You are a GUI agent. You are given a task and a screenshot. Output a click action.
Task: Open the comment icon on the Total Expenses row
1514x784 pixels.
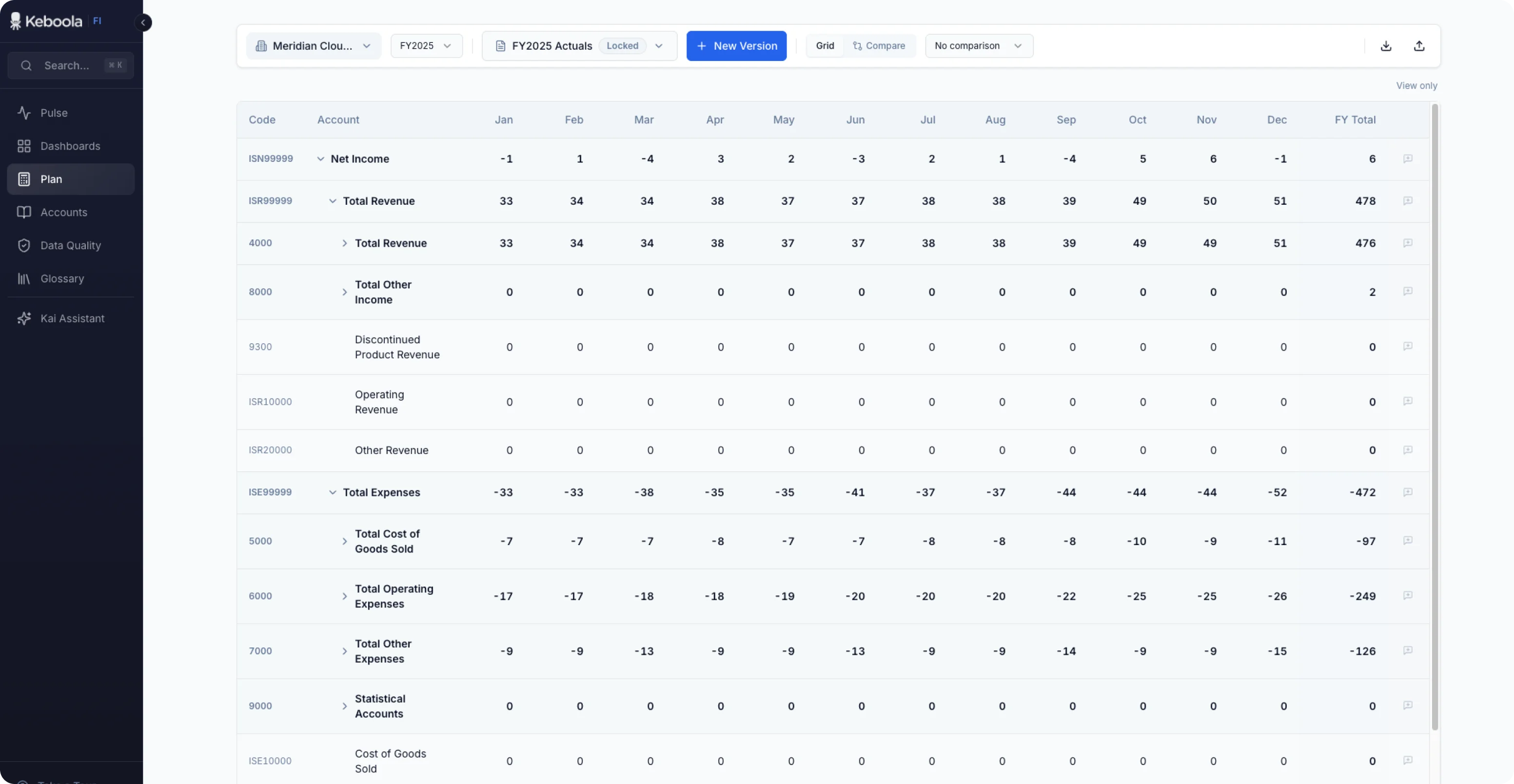tap(1408, 492)
